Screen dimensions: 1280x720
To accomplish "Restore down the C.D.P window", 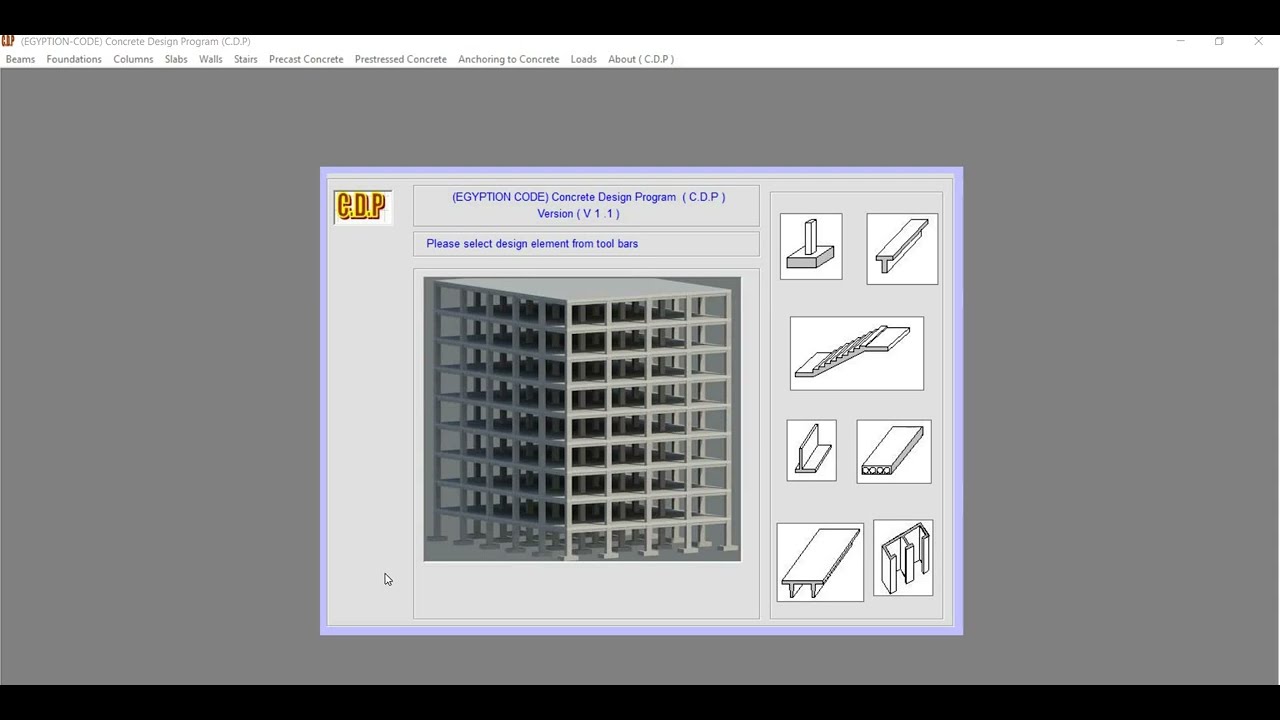I will click(x=1219, y=41).
